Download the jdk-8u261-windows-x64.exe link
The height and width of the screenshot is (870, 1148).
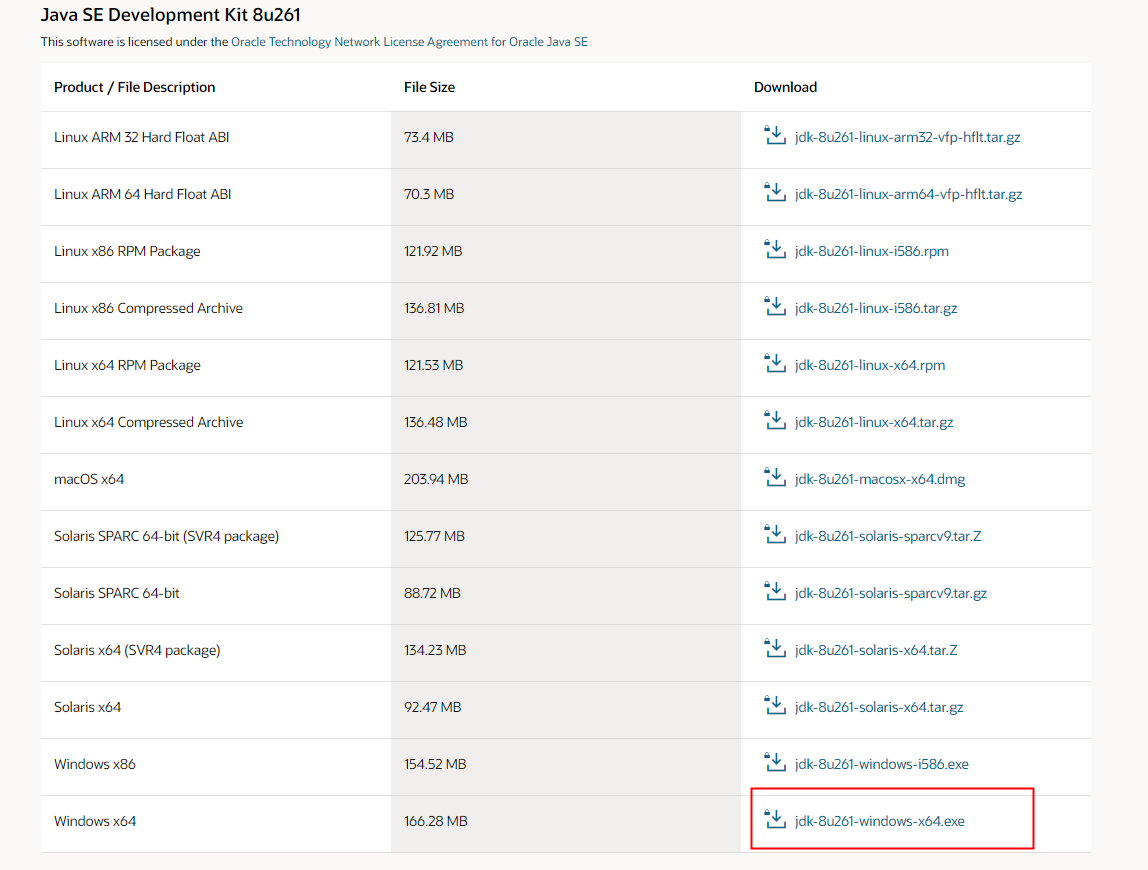[x=879, y=822]
